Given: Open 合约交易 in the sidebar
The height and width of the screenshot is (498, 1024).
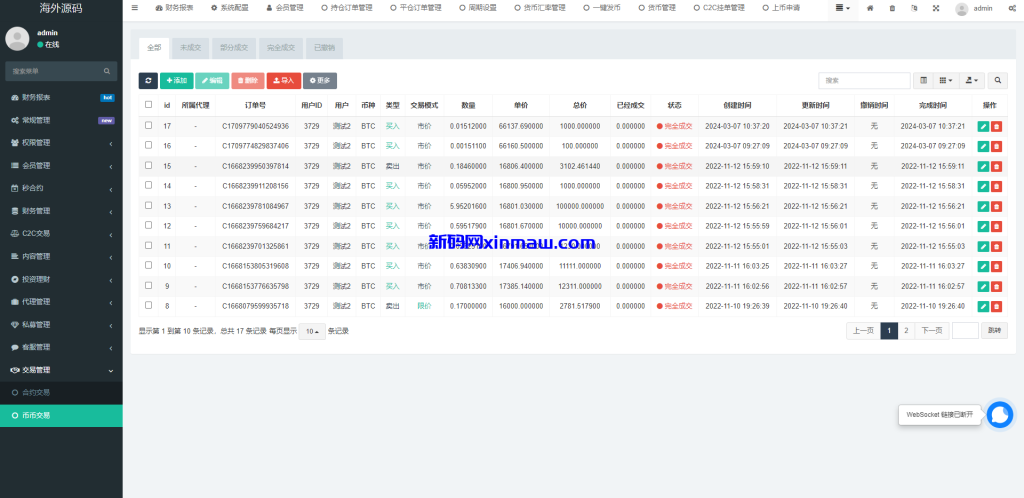Looking at the screenshot, I should pyautogui.click(x=61, y=392).
